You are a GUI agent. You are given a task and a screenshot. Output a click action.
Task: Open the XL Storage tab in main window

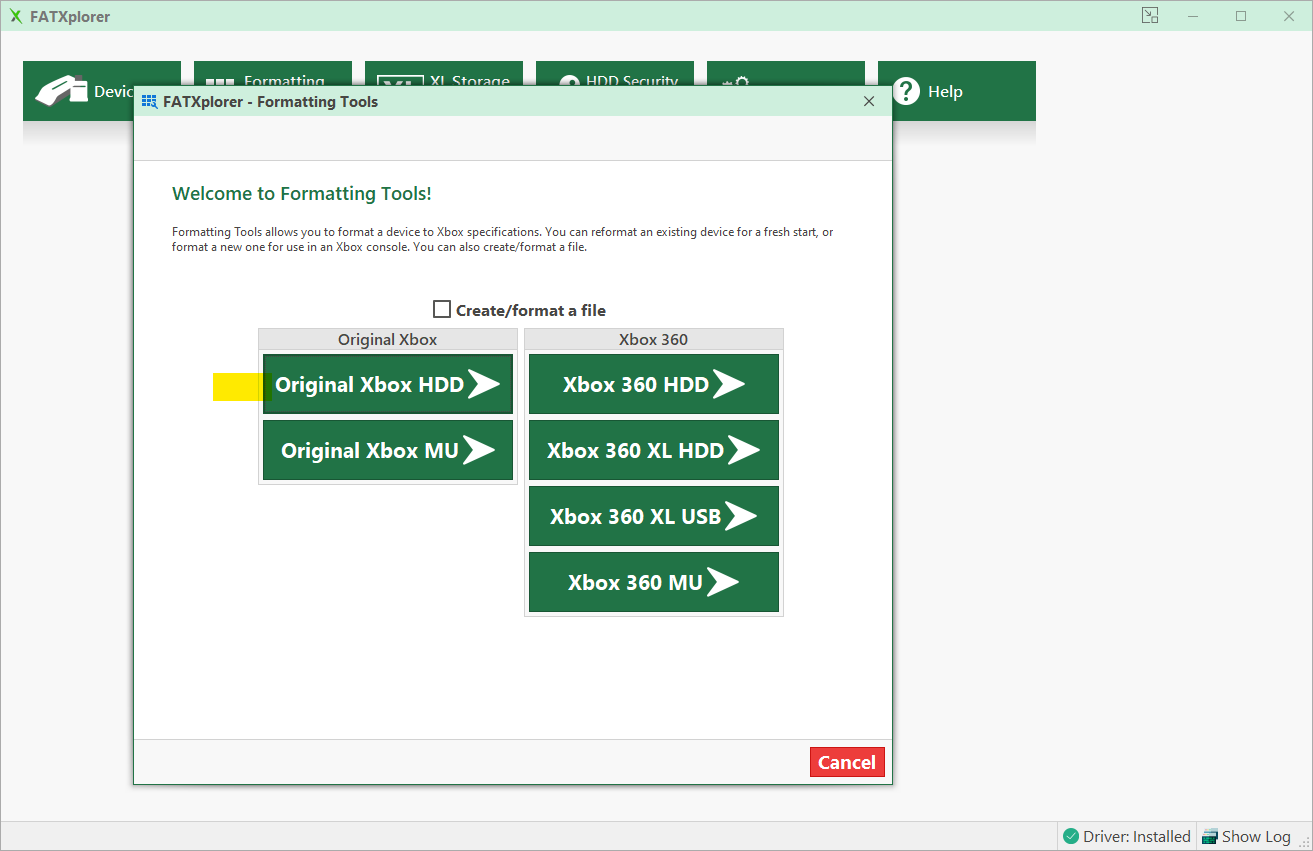point(444,73)
